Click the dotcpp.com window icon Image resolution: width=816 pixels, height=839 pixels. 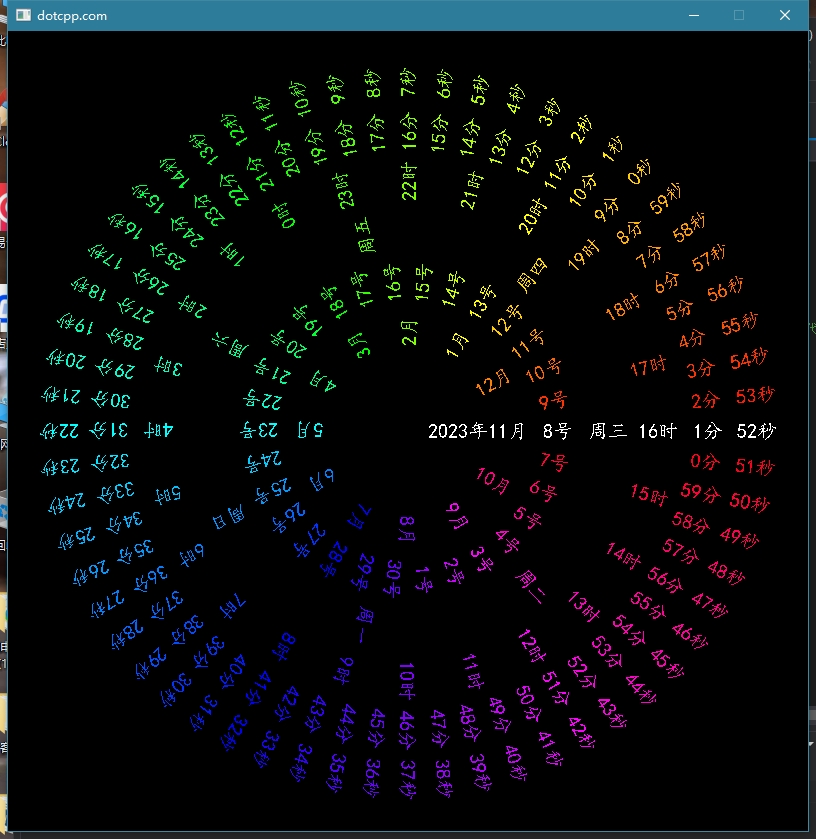[22, 16]
